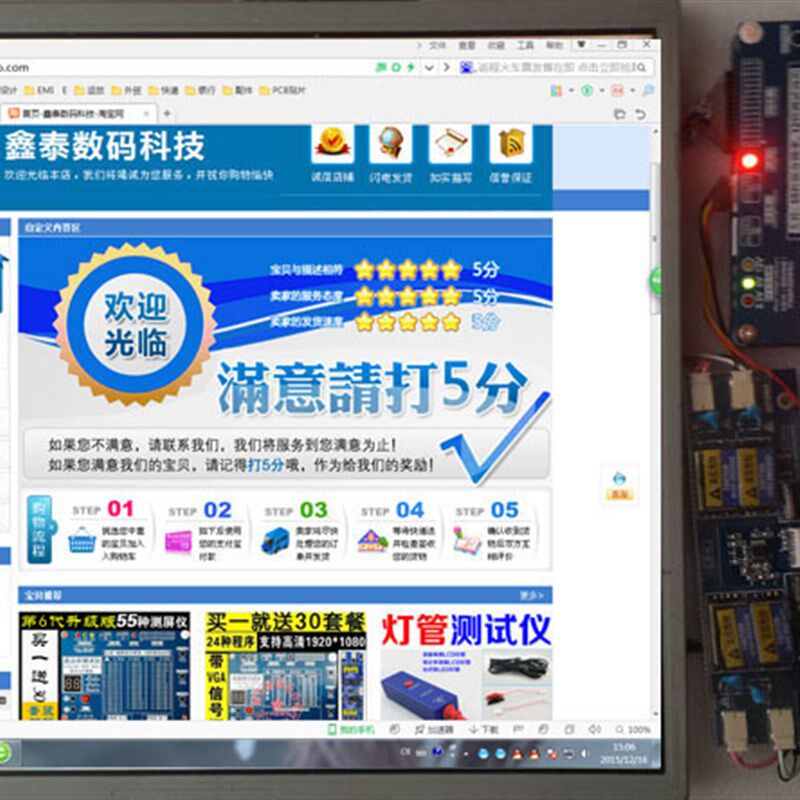
Task: Click the 诚信店铺 badge icon
Action: [x=333, y=142]
